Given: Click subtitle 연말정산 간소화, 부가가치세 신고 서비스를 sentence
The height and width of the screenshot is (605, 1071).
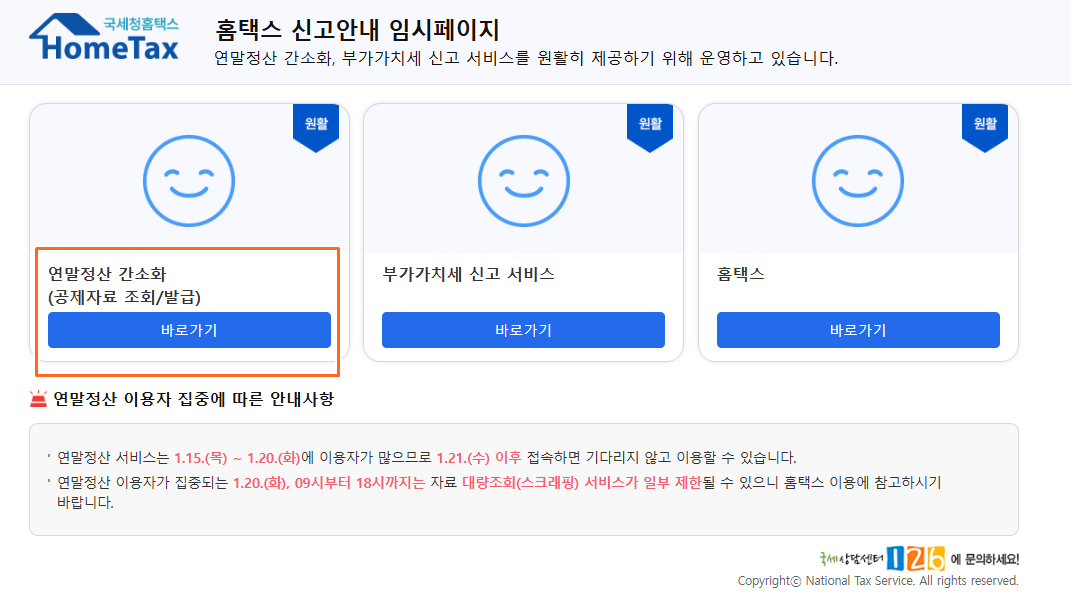Looking at the screenshot, I should point(526,58).
